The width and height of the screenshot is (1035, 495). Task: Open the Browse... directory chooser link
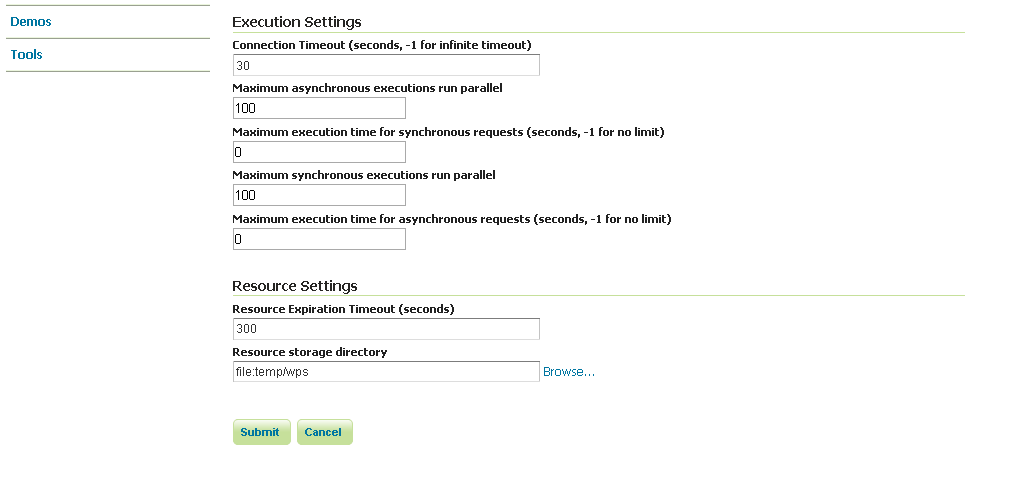pyautogui.click(x=569, y=372)
